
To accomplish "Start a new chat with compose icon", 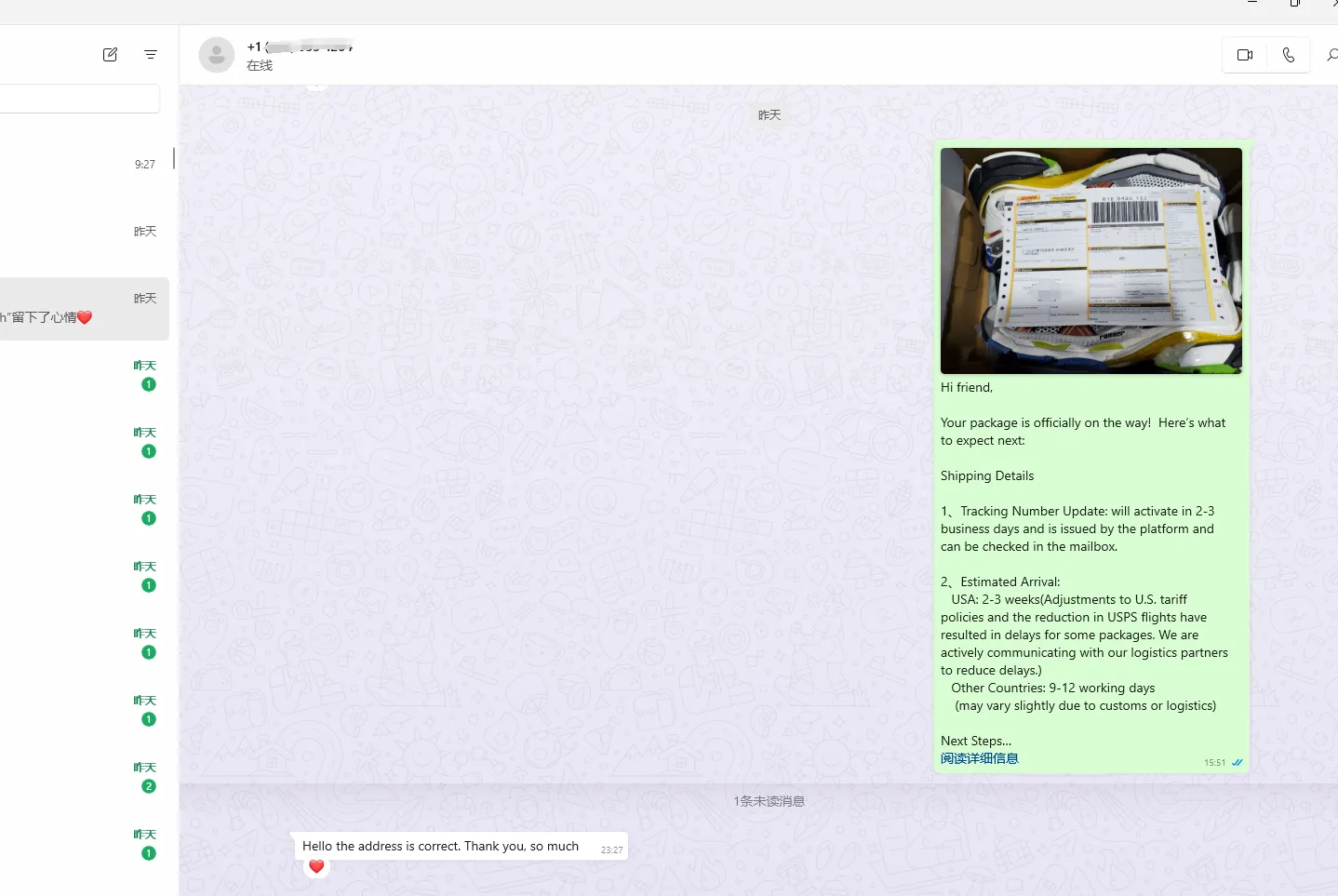I will point(110,55).
